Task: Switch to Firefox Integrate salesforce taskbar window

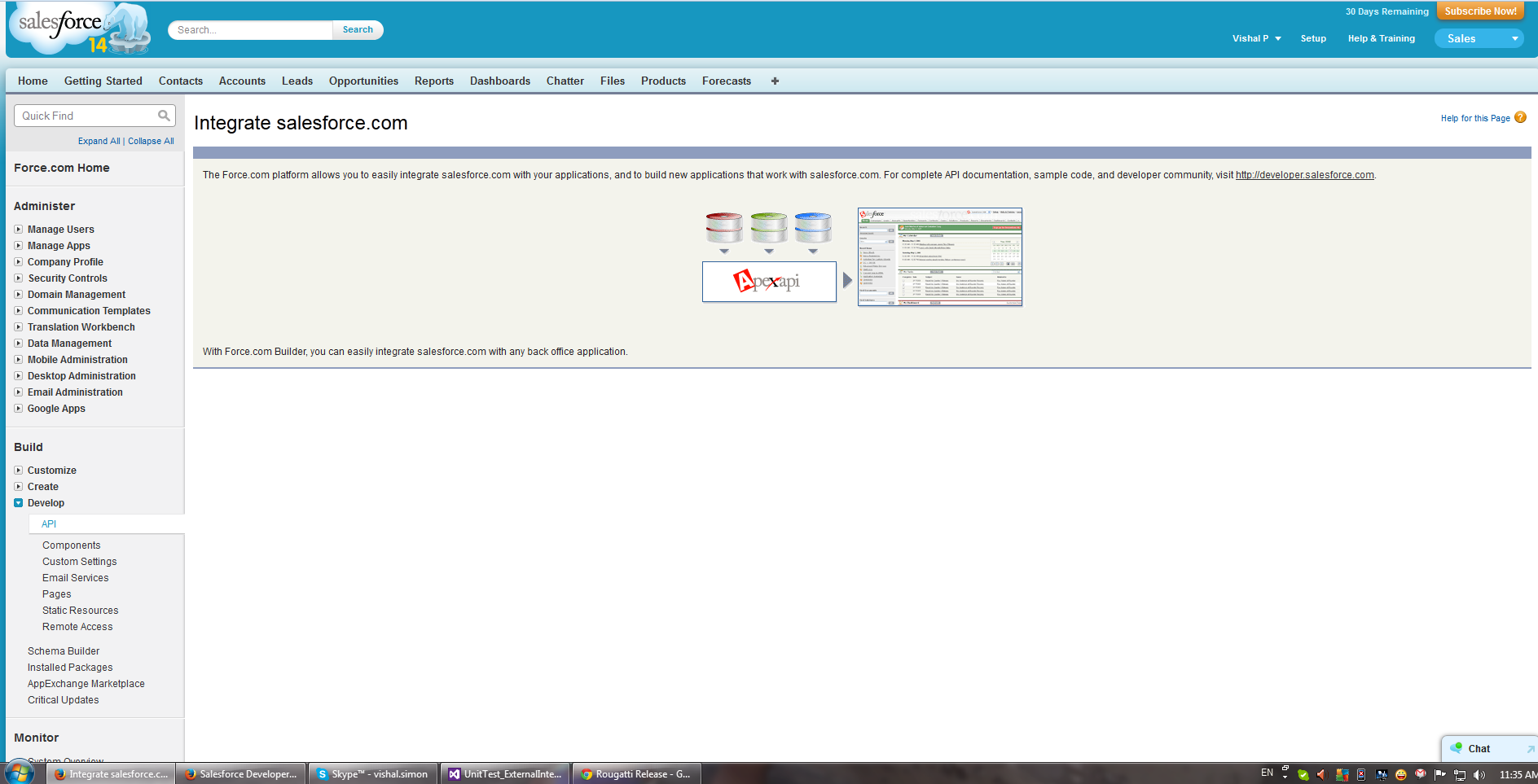Action: [112, 774]
